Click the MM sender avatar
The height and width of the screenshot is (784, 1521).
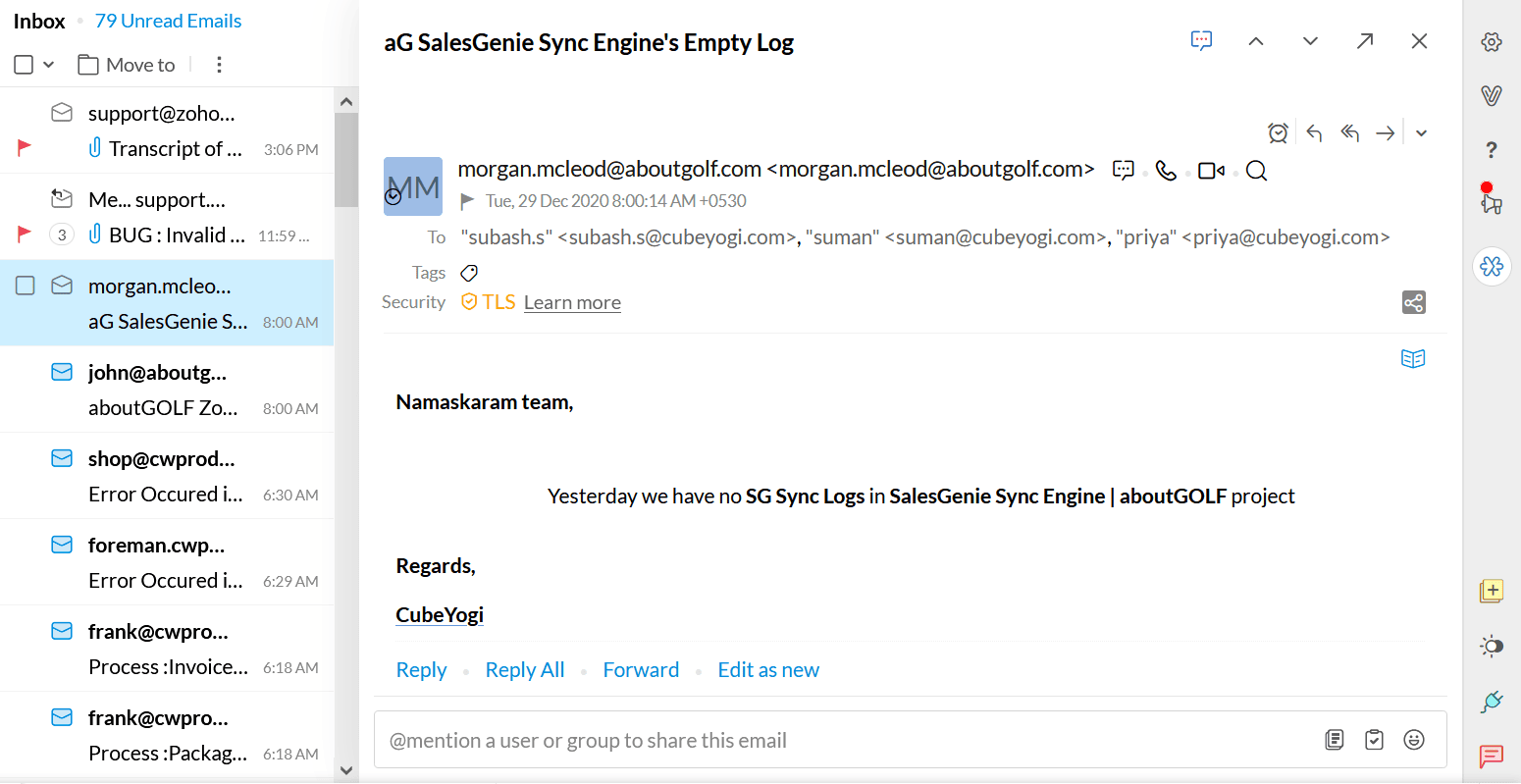413,186
